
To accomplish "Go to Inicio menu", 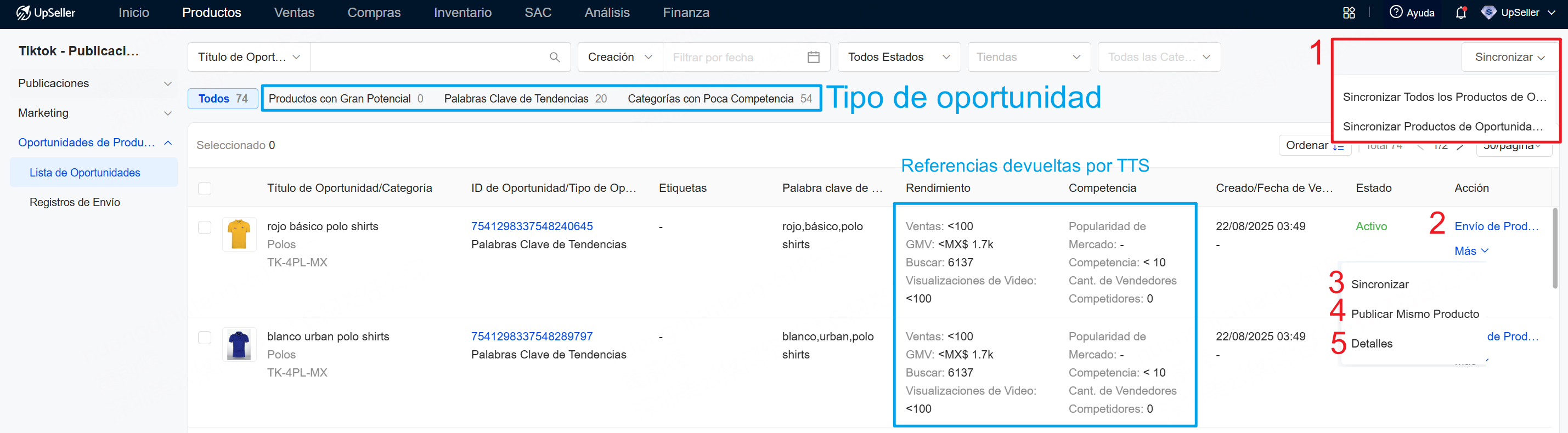I will pos(134,13).
